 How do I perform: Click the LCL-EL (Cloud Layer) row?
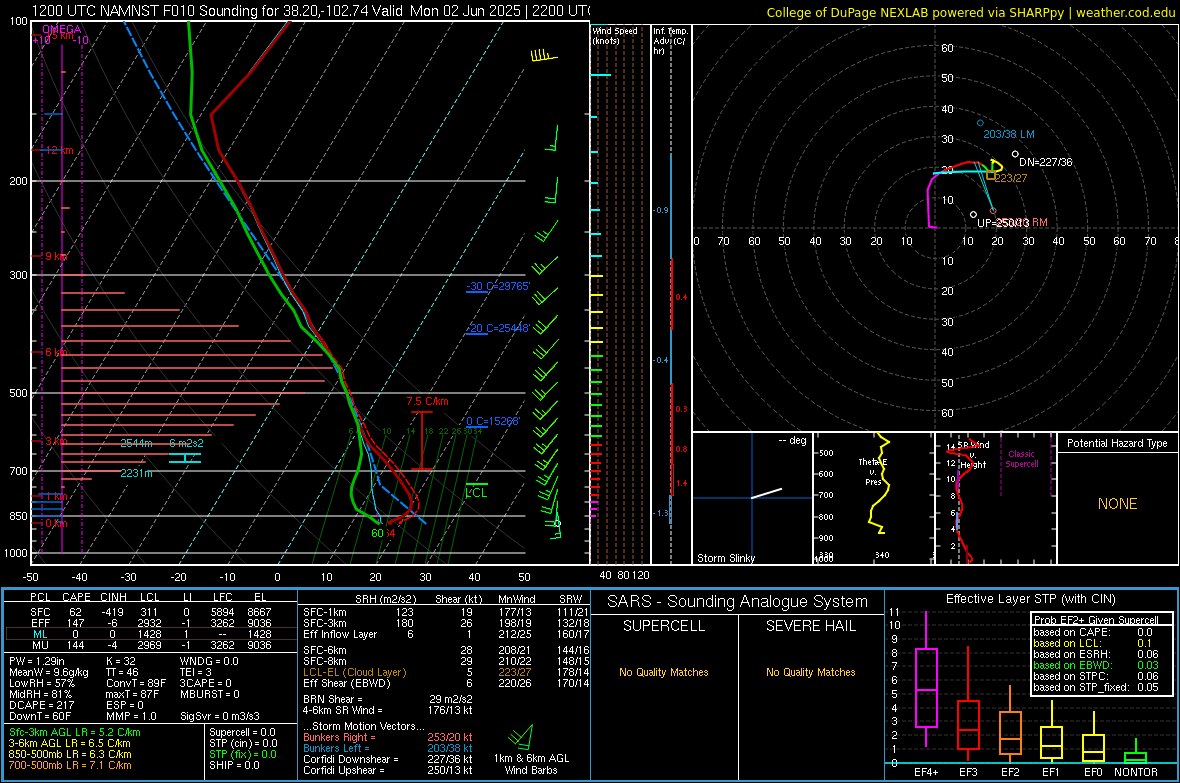pyautogui.click(x=444, y=672)
